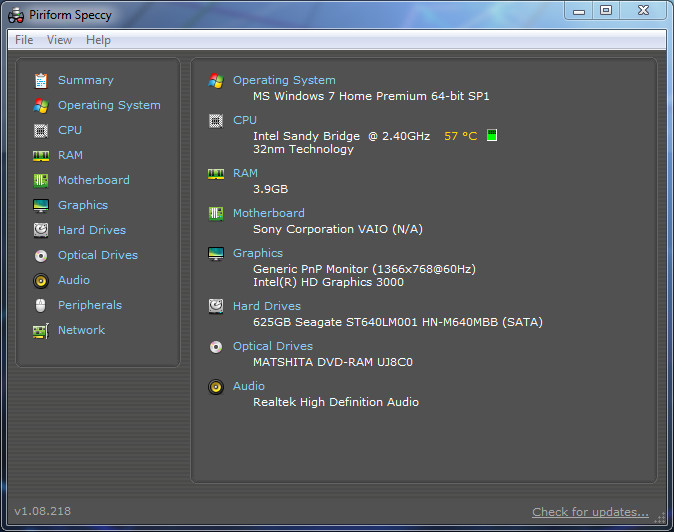
Task: Click the disc icon beside Optical Drives heading
Action: (216, 346)
